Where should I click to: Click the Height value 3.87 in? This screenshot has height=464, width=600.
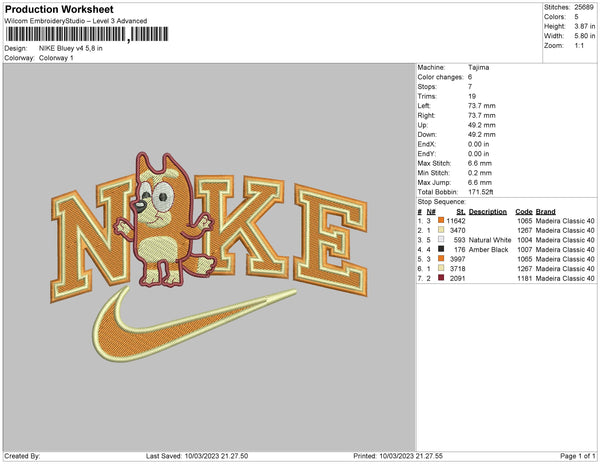click(x=584, y=26)
